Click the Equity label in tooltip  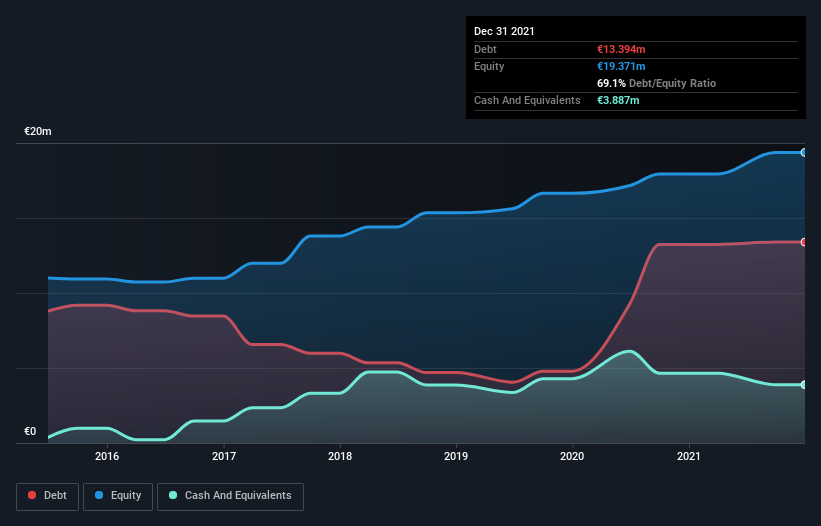click(489, 66)
